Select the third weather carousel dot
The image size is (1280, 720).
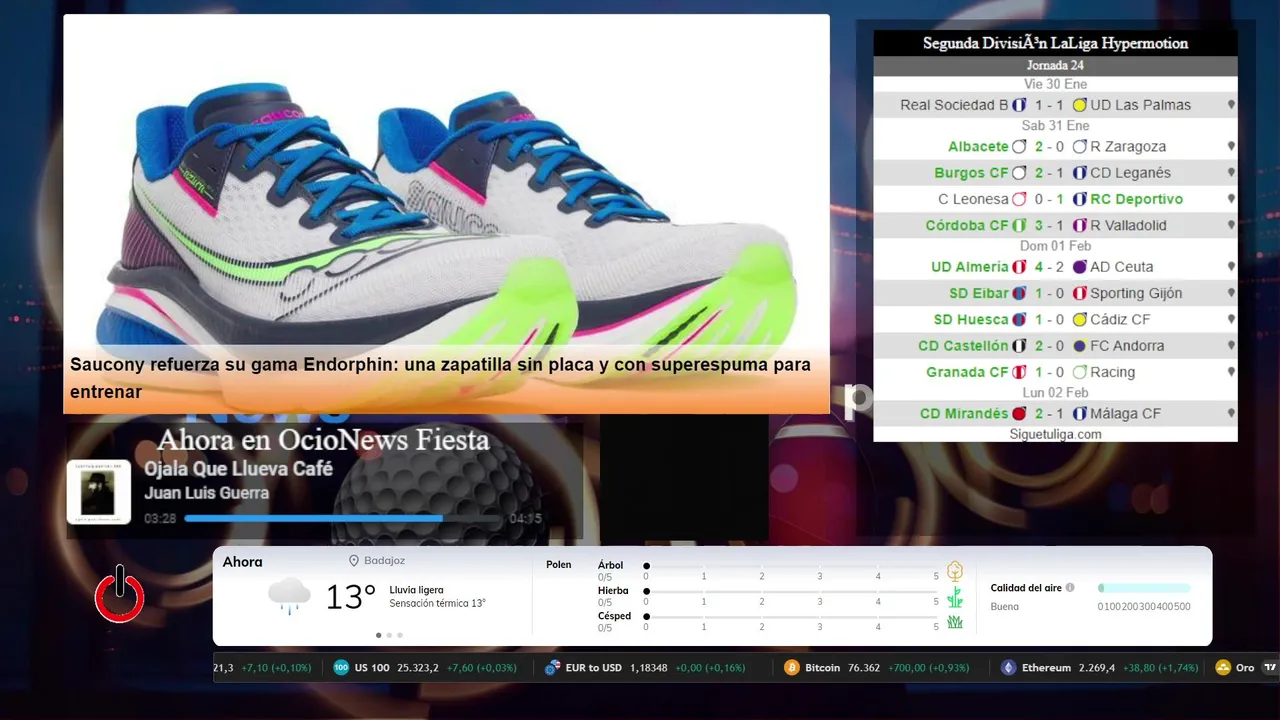[400, 635]
